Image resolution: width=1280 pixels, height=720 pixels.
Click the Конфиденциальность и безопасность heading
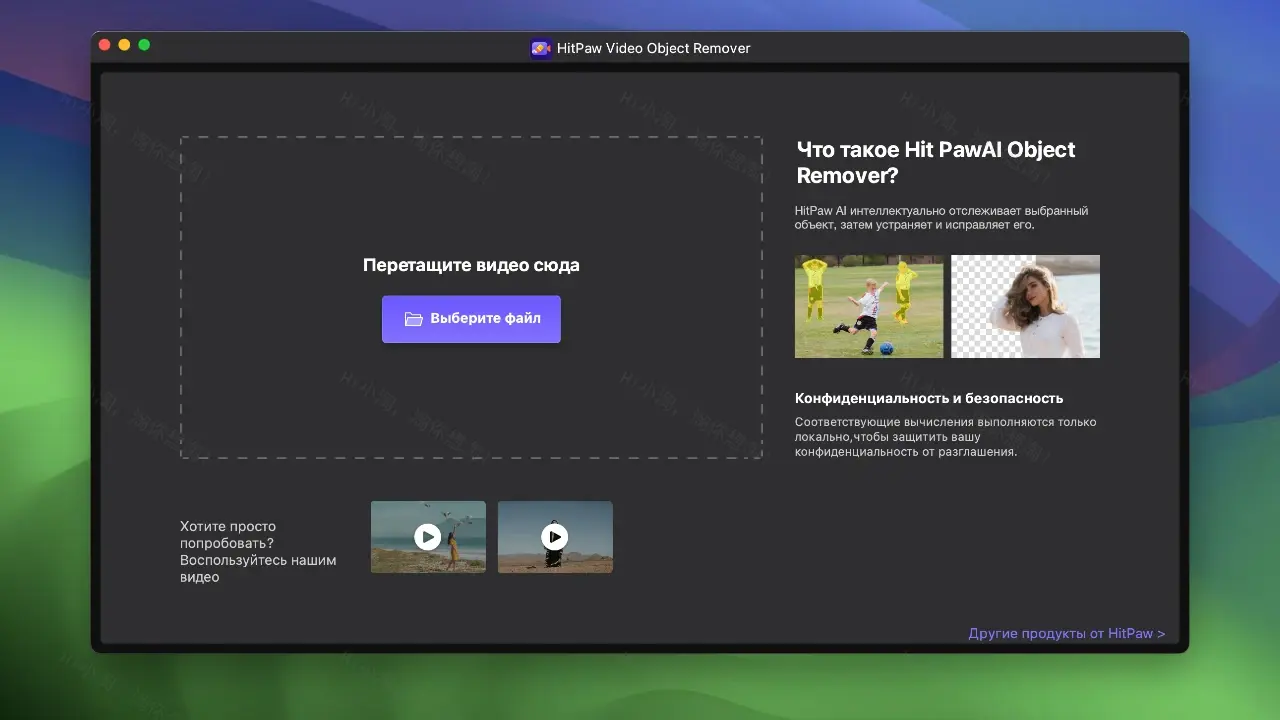coord(929,398)
